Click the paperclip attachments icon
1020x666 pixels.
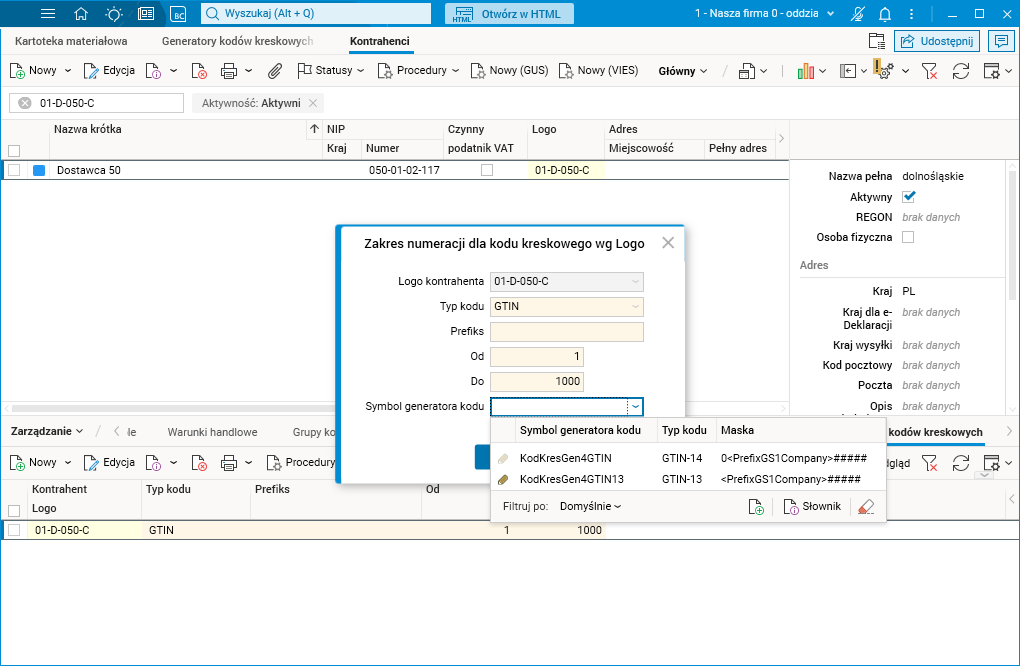[x=275, y=71]
